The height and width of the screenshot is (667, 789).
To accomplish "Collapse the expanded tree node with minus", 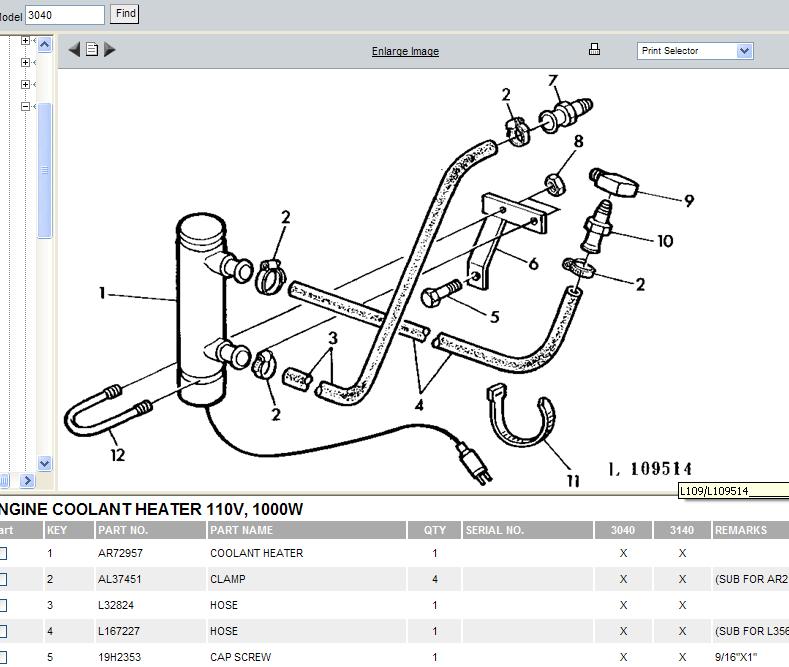I will tap(26, 107).
